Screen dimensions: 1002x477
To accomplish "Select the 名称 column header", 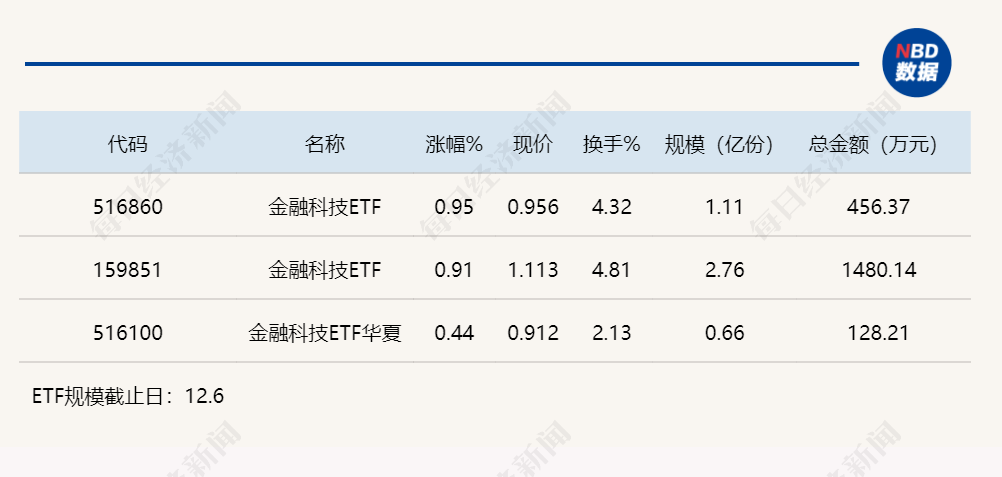I will pos(325,145).
